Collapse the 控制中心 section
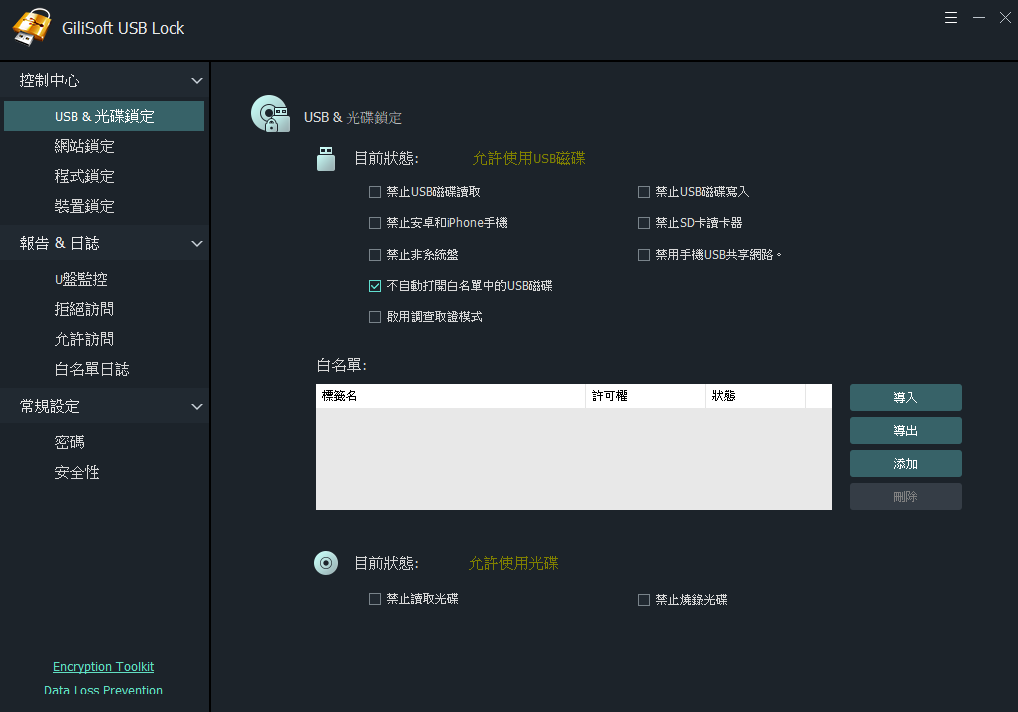The width and height of the screenshot is (1018, 712). pos(197,80)
